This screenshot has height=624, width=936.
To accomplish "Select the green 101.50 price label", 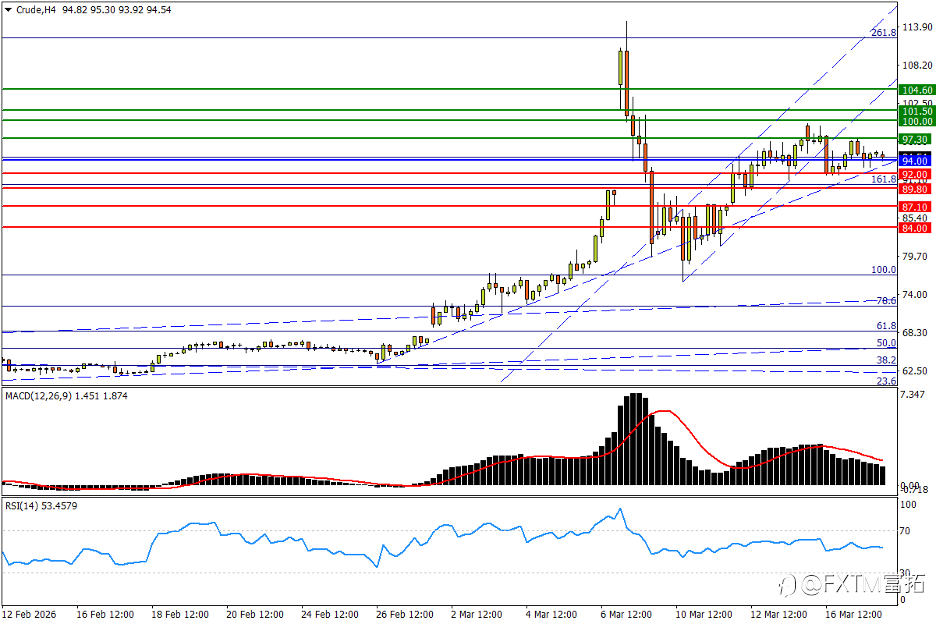I will [916, 111].
